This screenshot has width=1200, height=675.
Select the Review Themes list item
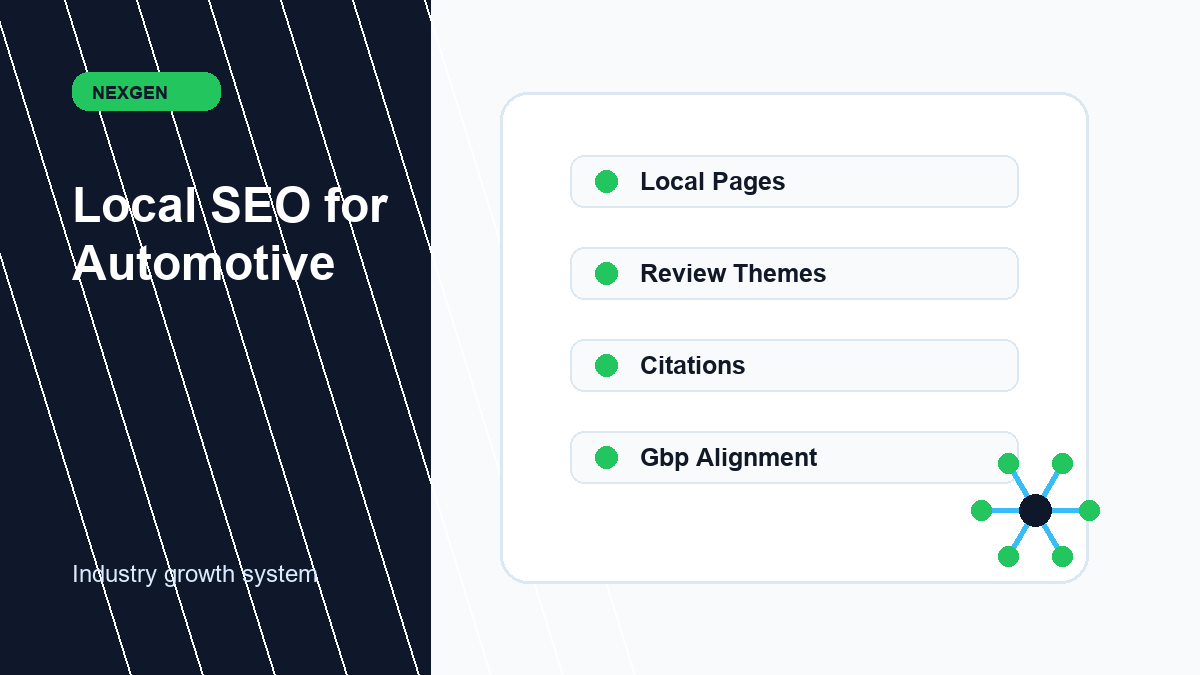(794, 274)
